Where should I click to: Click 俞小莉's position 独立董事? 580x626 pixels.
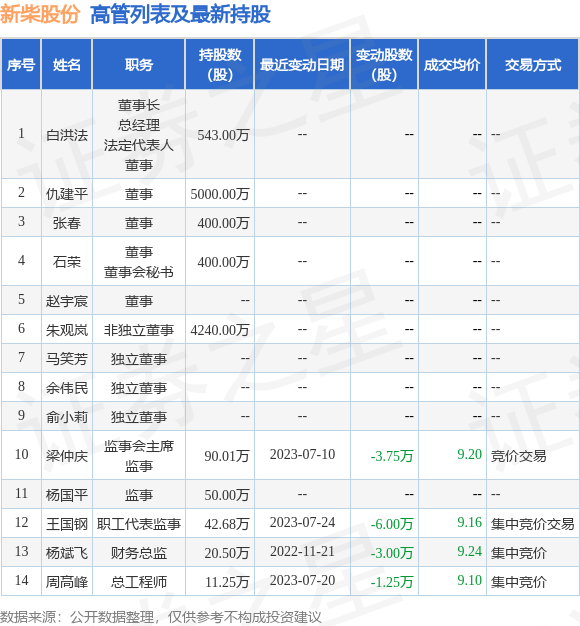coord(139,417)
